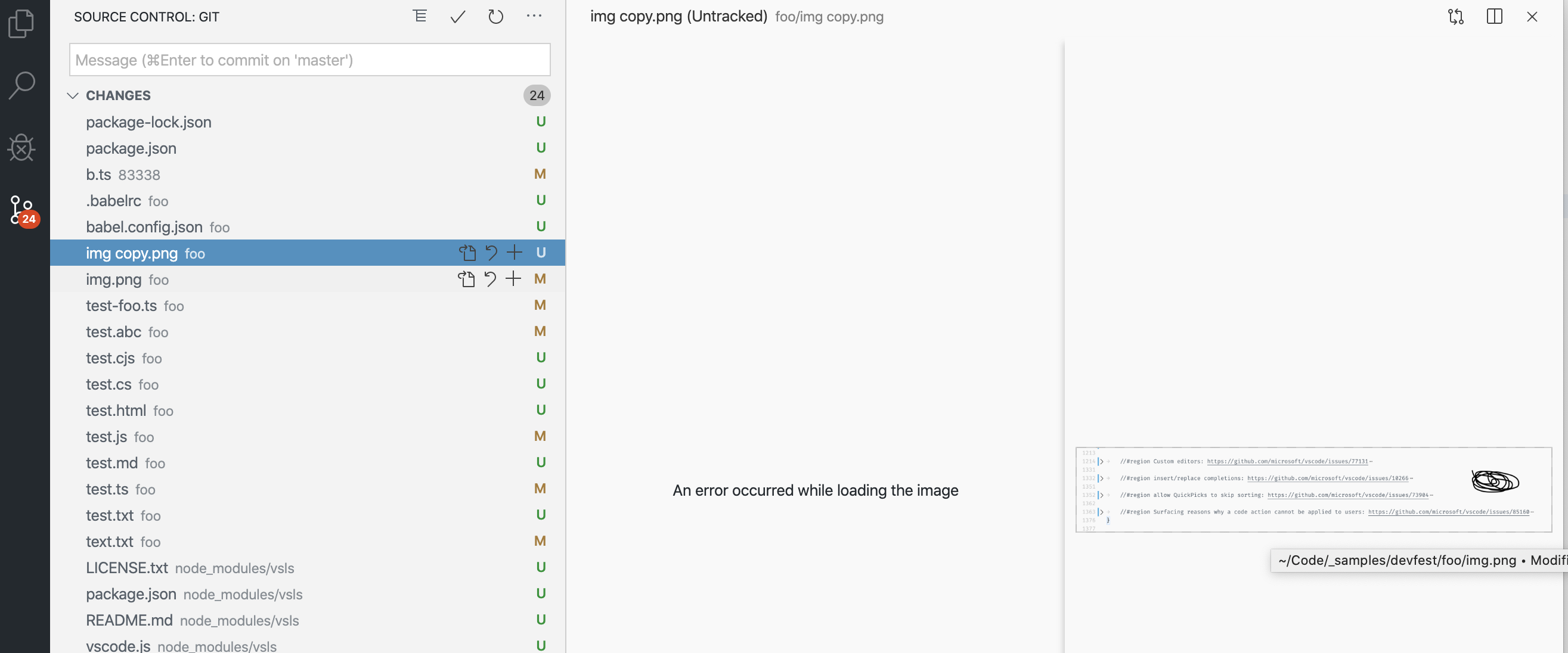The image size is (1568, 653).
Task: Click the commit message input field
Action: [x=309, y=59]
